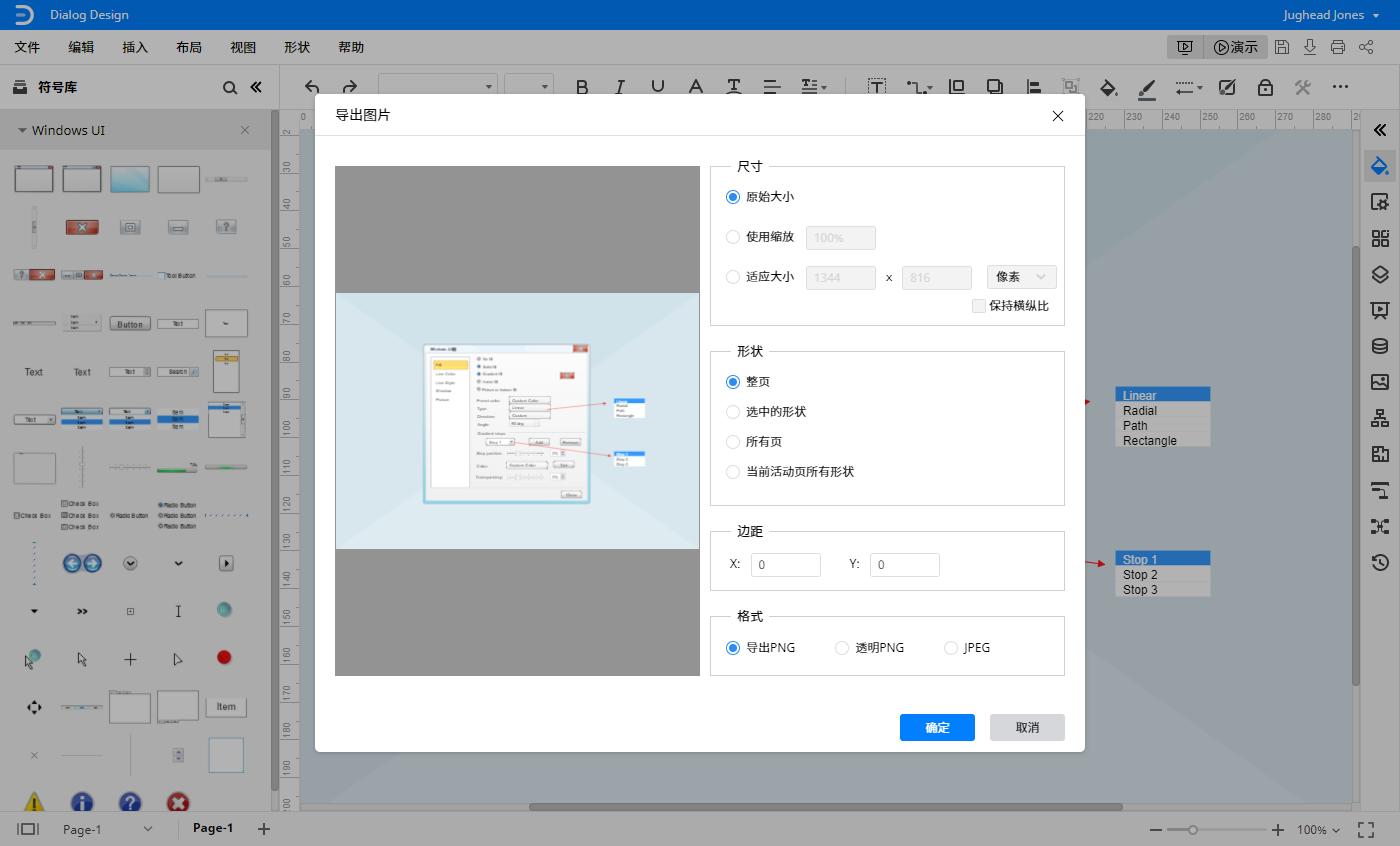
Task: Open the 帮助 menu
Action: pyautogui.click(x=350, y=46)
